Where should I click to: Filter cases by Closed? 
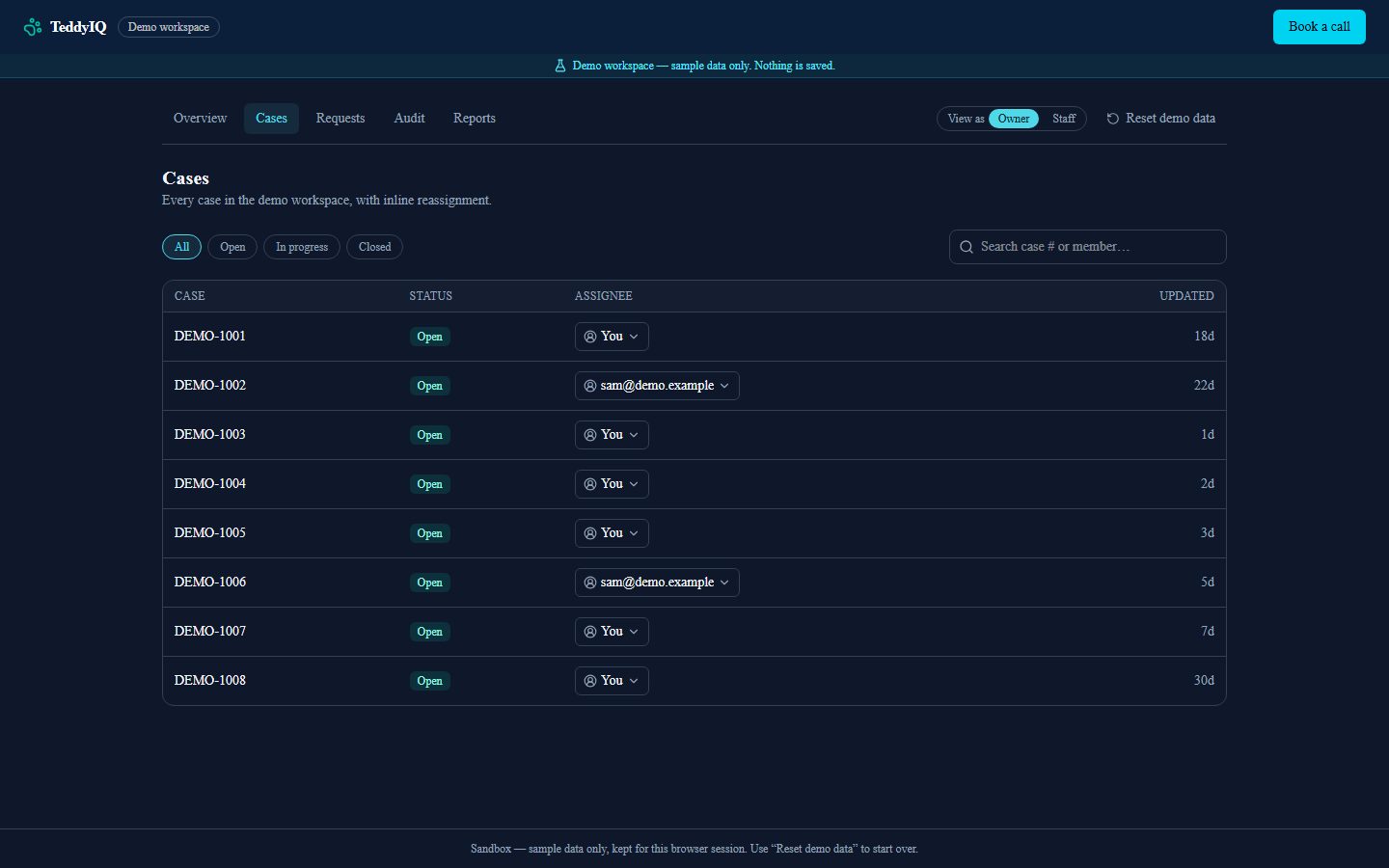coord(374,247)
